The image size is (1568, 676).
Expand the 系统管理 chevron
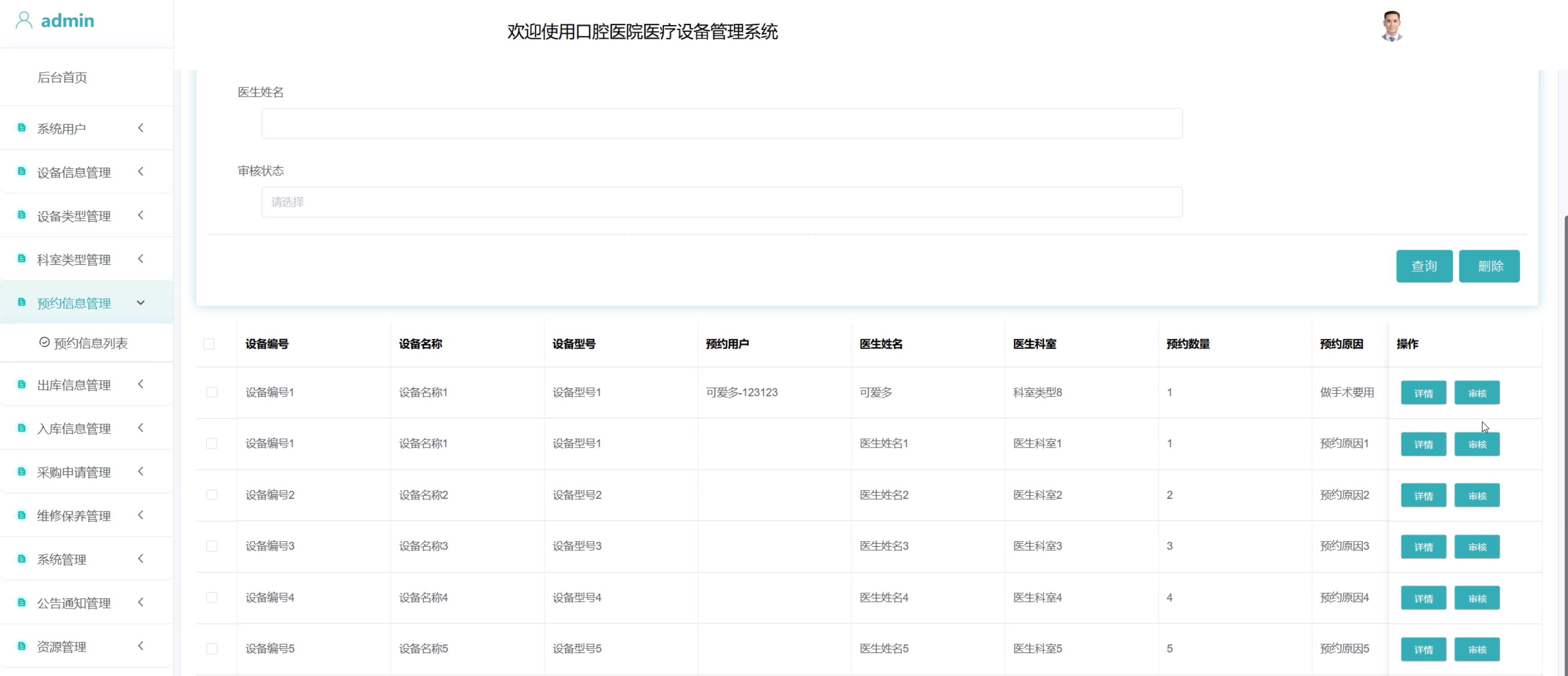click(x=140, y=559)
